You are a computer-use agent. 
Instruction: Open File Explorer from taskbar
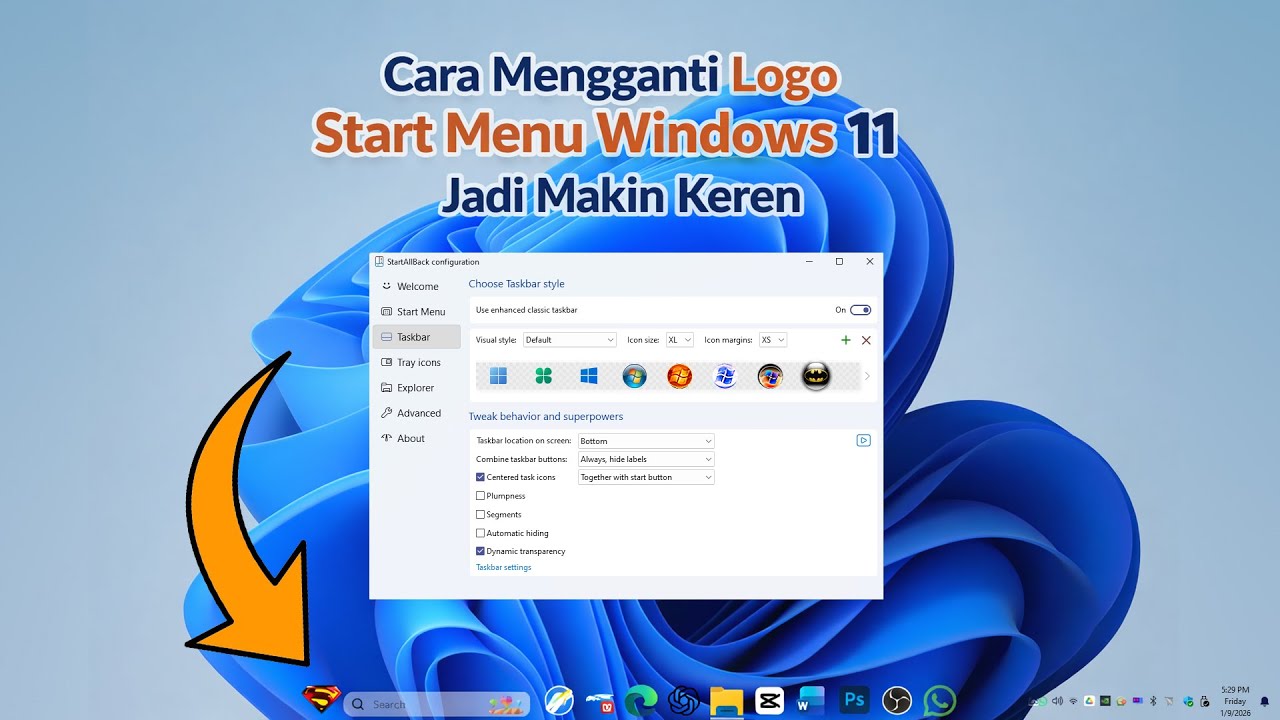point(727,702)
